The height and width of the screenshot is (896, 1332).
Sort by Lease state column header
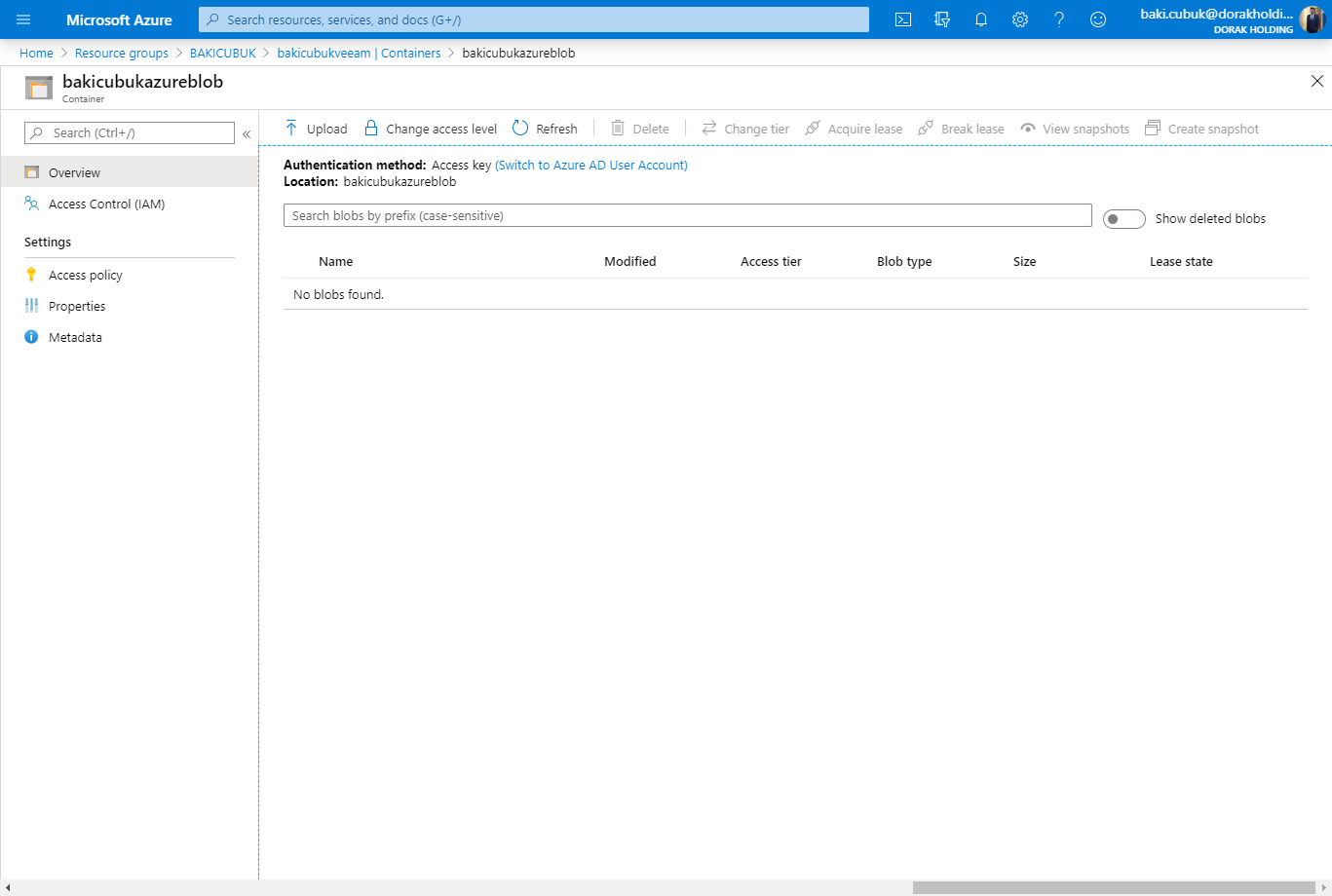pyautogui.click(x=1181, y=261)
